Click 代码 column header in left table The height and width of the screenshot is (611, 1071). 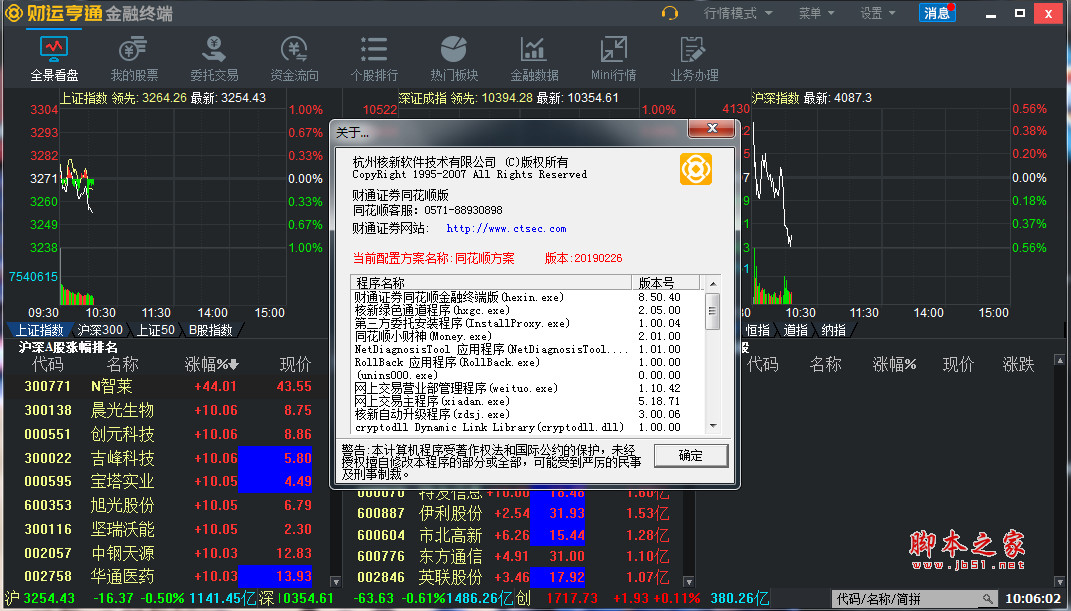click(47, 365)
